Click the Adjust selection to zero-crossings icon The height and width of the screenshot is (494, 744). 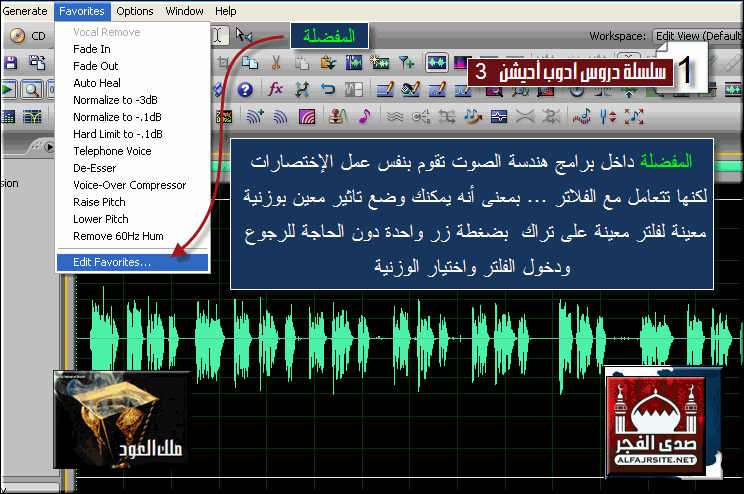click(x=380, y=63)
